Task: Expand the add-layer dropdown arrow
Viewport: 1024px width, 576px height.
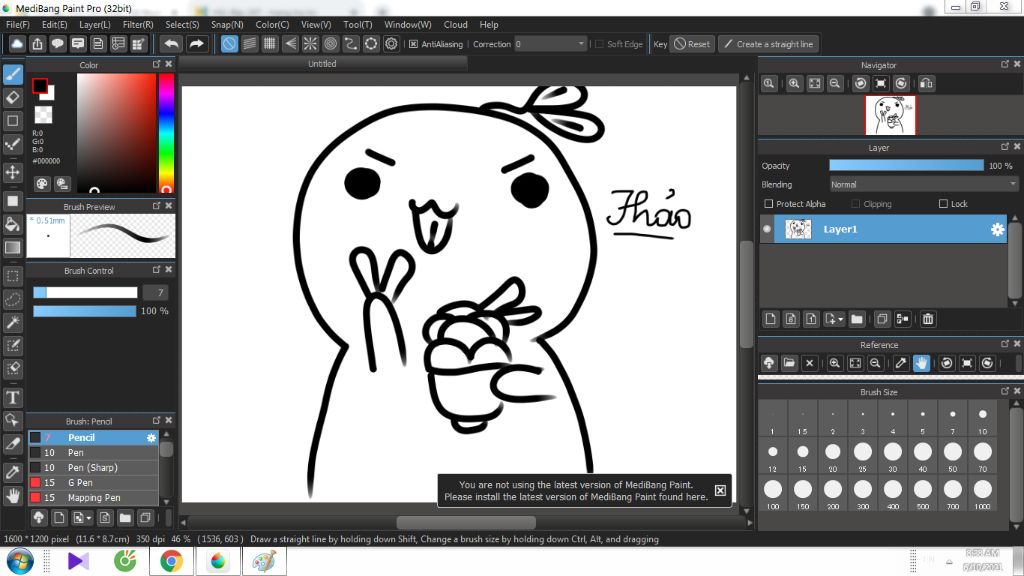Action: point(840,319)
